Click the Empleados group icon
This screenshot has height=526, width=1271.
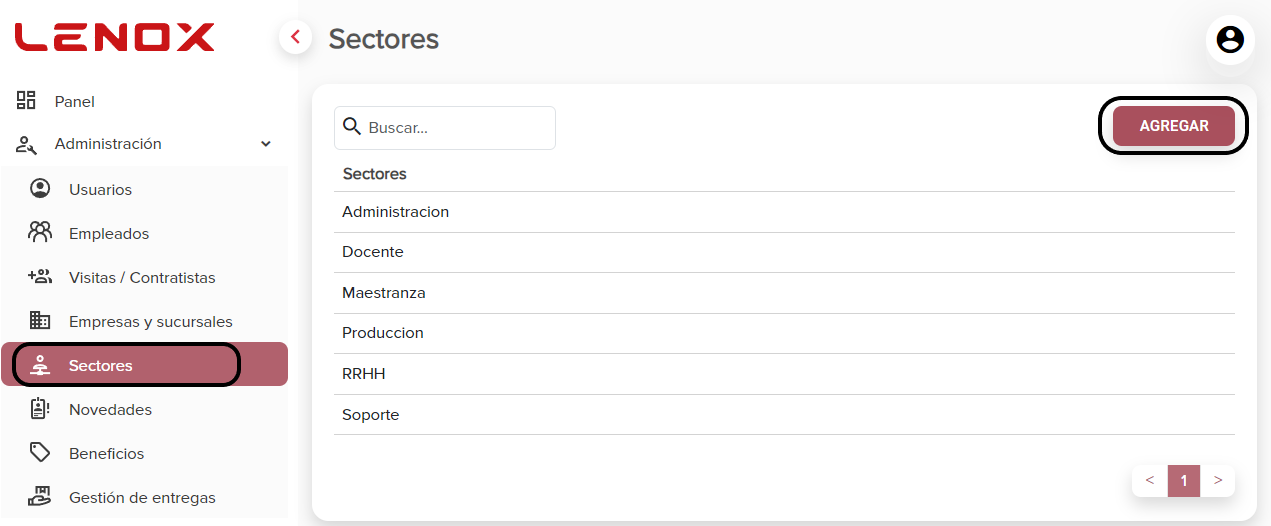tap(40, 232)
